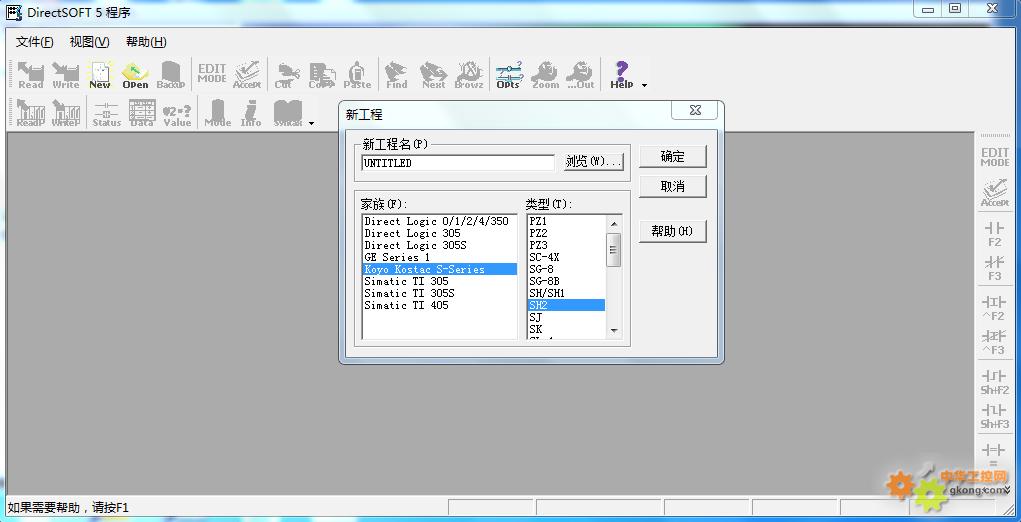Click the Backup toolbar icon
Screen dimensions: 1021x522
[x=171, y=75]
